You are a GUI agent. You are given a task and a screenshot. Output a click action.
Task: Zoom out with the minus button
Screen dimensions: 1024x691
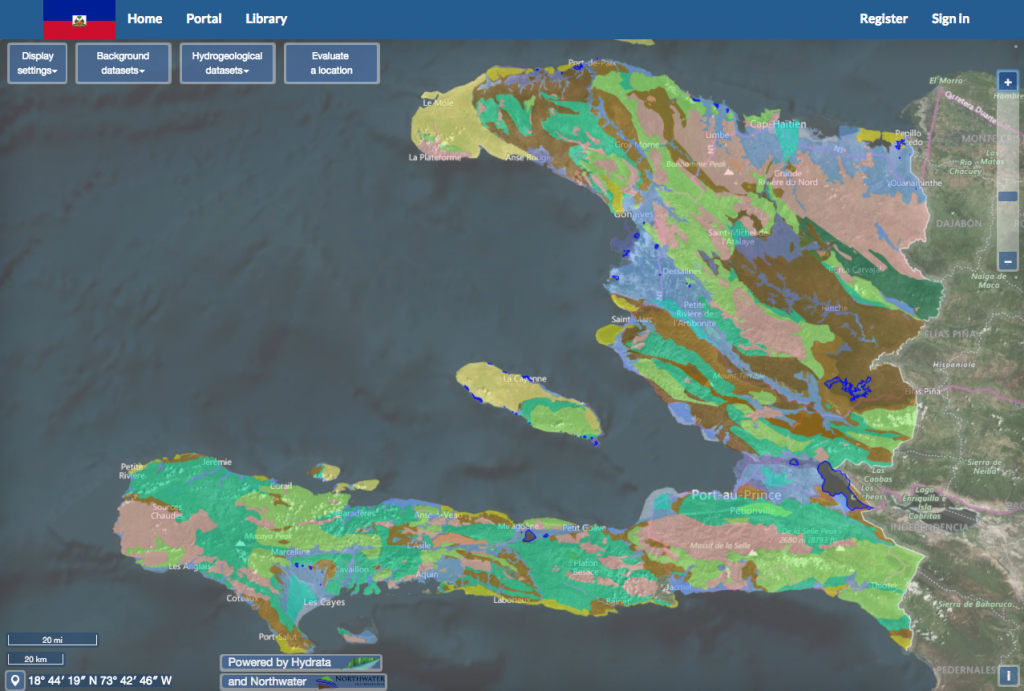click(x=1008, y=259)
